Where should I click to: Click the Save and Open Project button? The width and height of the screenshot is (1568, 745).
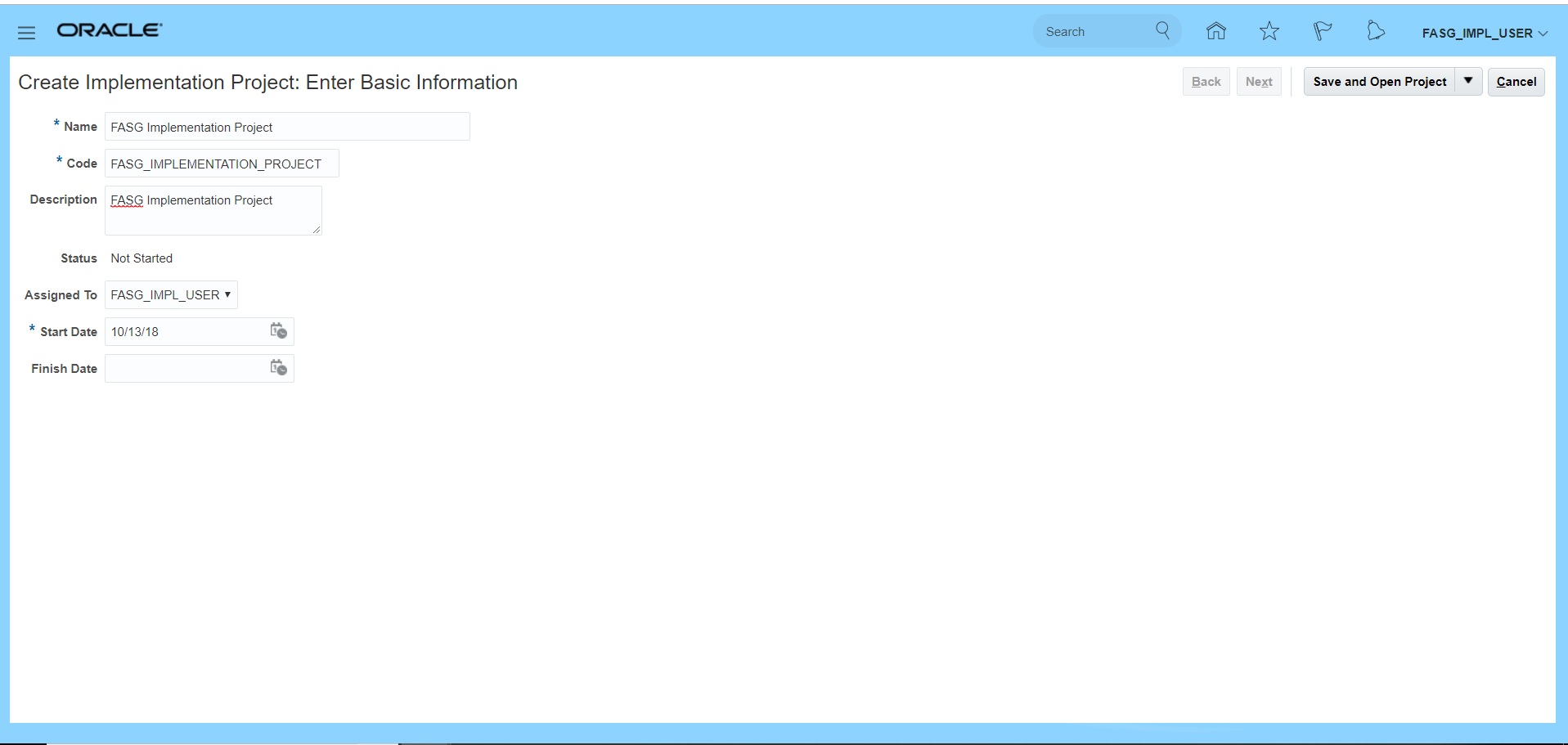(1379, 82)
